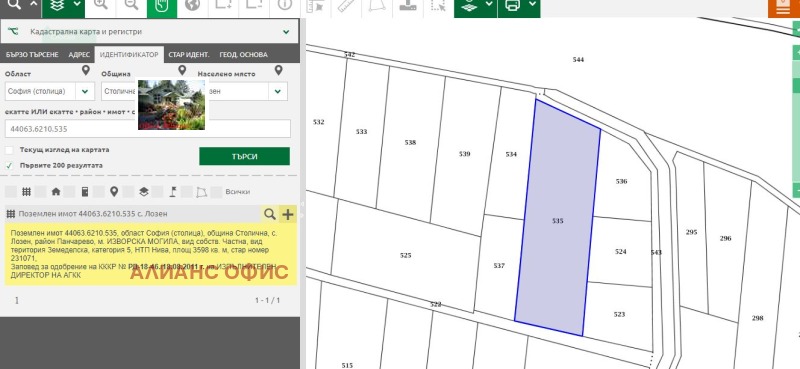Show full extent with globe icon
Screen dimensions: 800x369
click(x=192, y=5)
